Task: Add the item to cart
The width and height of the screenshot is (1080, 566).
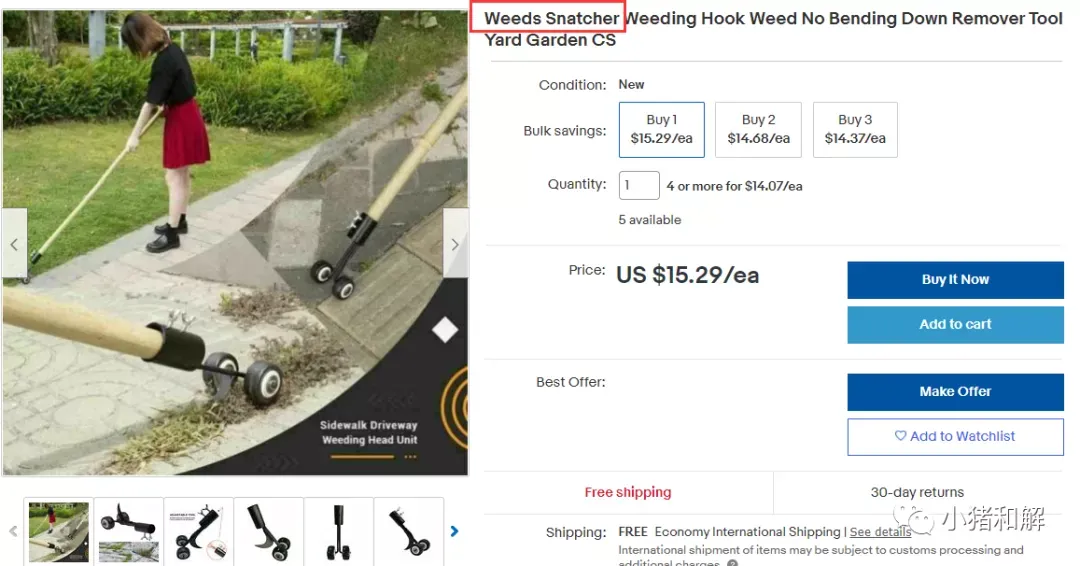Action: 955,324
